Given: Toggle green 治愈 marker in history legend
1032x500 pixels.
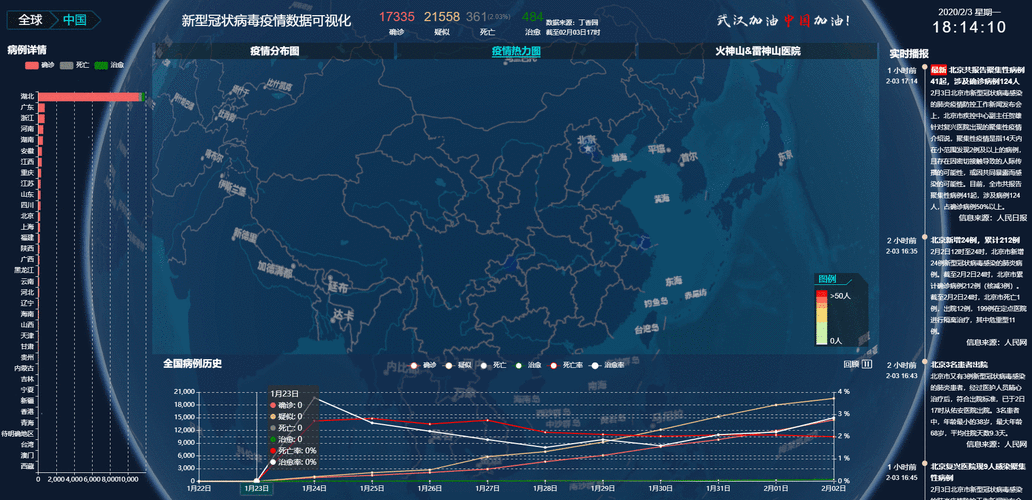Looking at the screenshot, I should 521,365.
